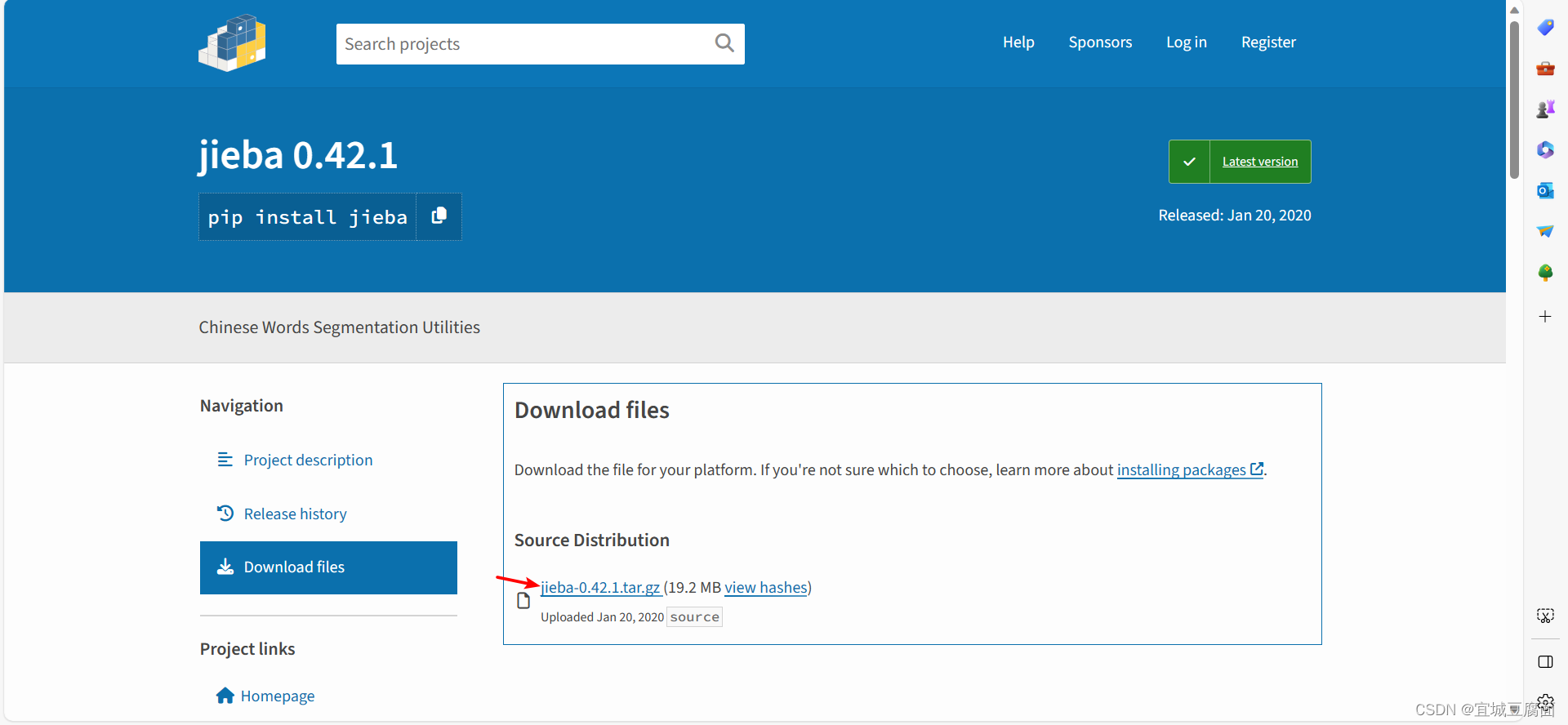Click view hashes link
Screen dimensions: 1568x725
(766, 587)
